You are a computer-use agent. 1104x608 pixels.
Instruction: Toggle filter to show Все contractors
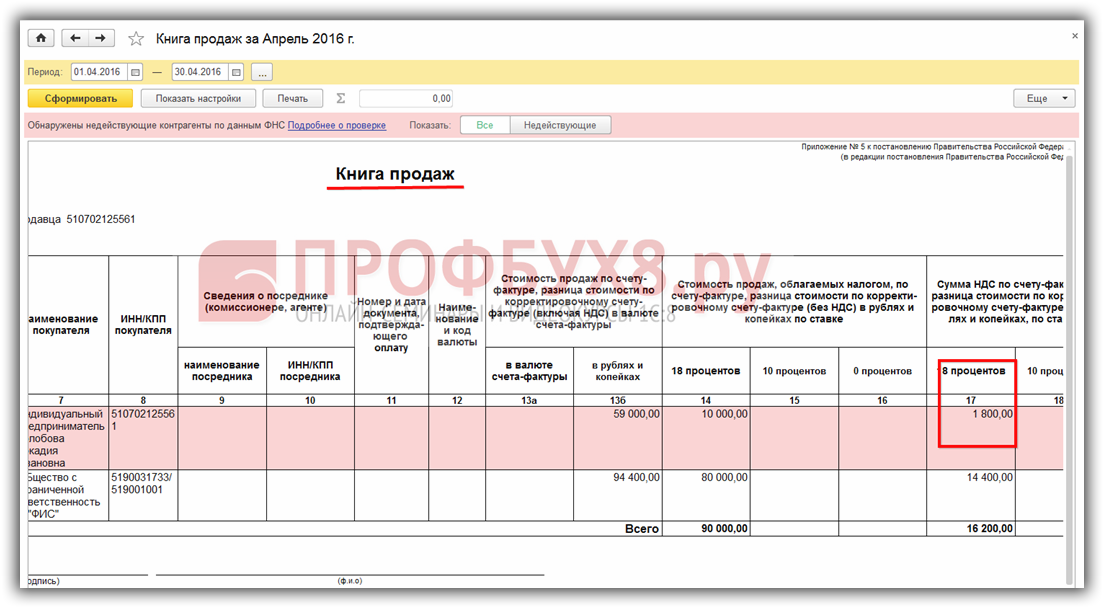tap(485, 125)
